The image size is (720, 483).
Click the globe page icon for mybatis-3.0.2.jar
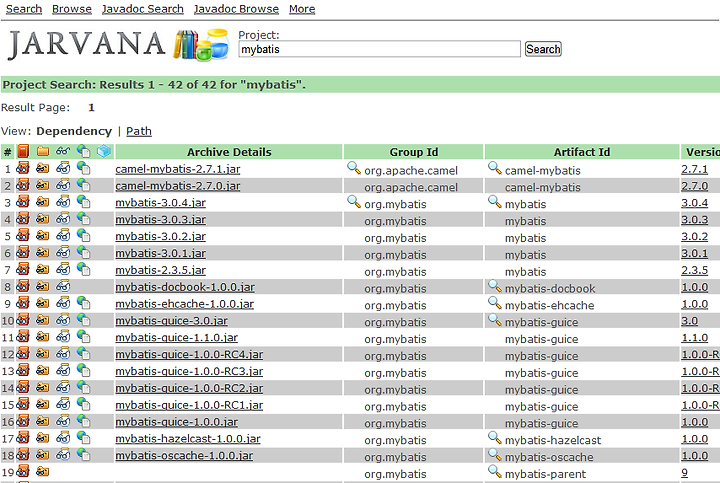coord(84,236)
